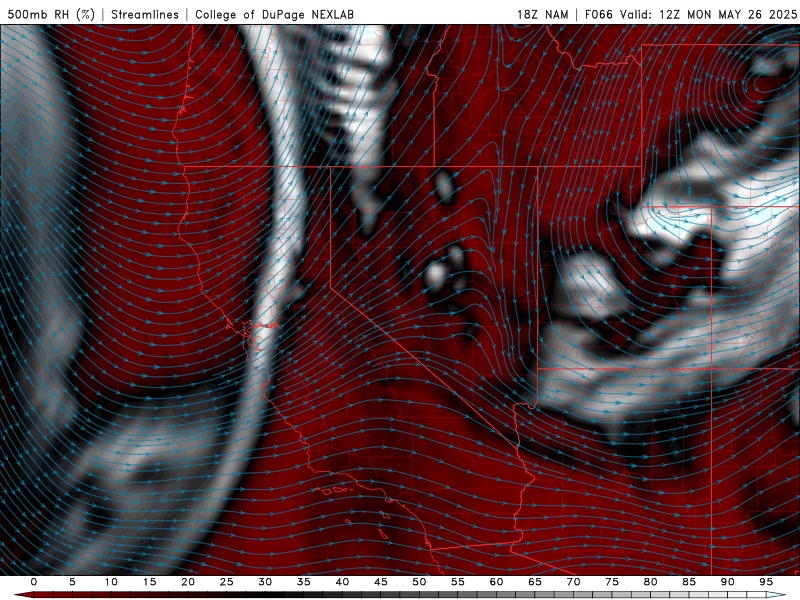The height and width of the screenshot is (600, 800).
Task: Click the '18Z NAM' model label
Action: click(543, 14)
